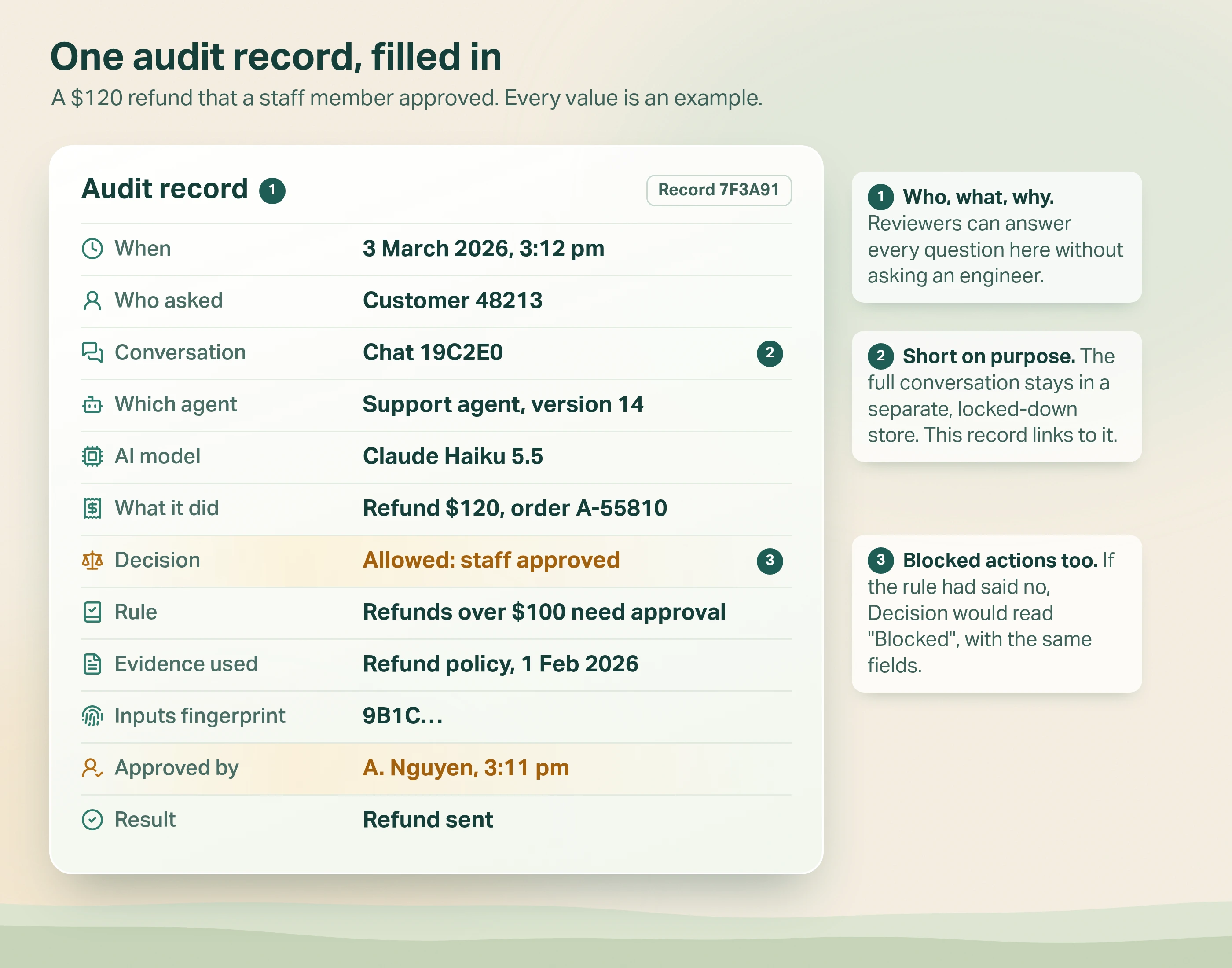This screenshot has width=1232, height=968.
Task: Click the person icon beside Who asked
Action: [92, 301]
